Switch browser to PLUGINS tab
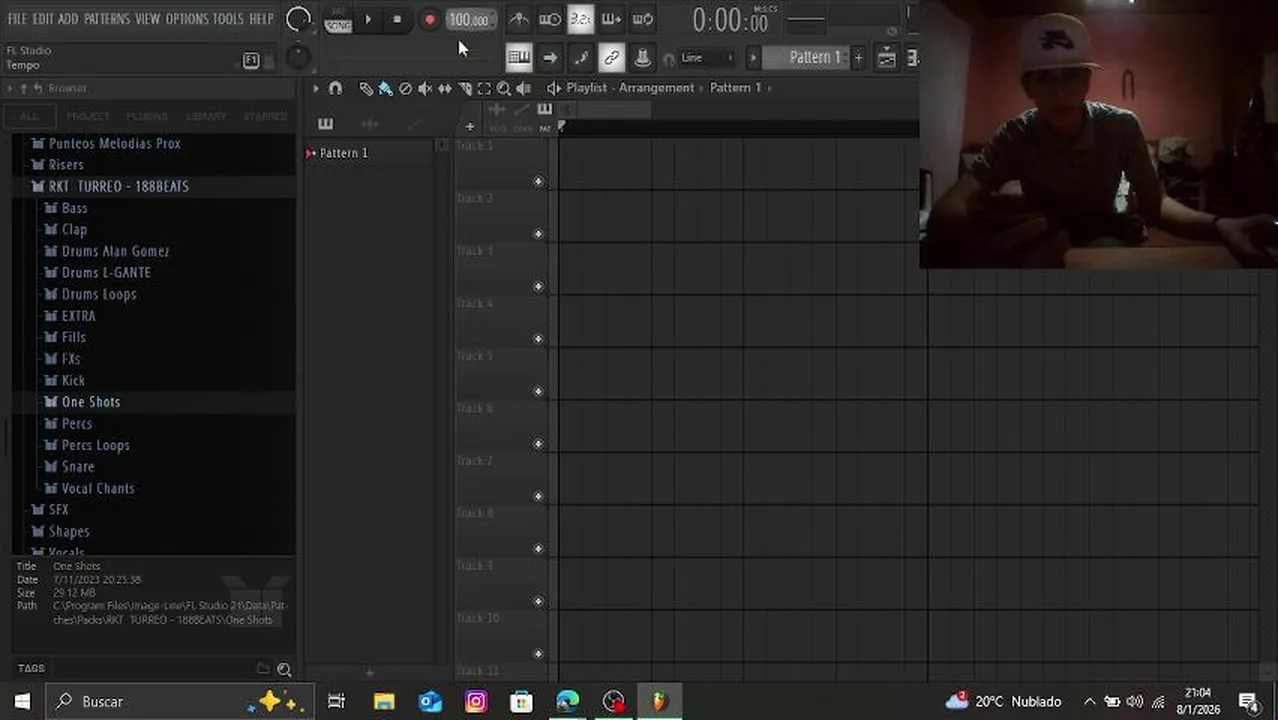This screenshot has width=1278, height=720. 147,116
